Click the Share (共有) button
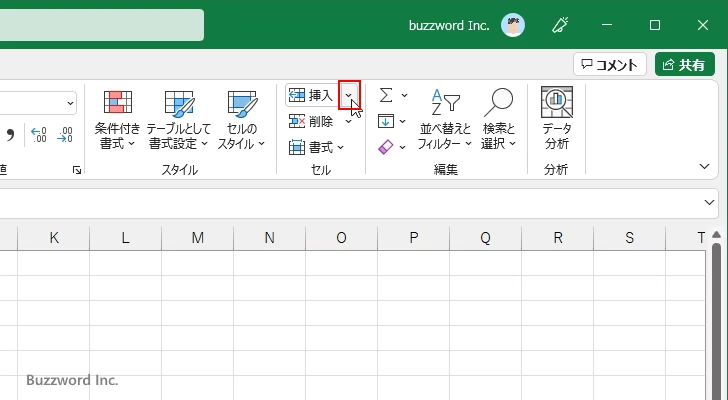 pyautogui.click(x=685, y=65)
